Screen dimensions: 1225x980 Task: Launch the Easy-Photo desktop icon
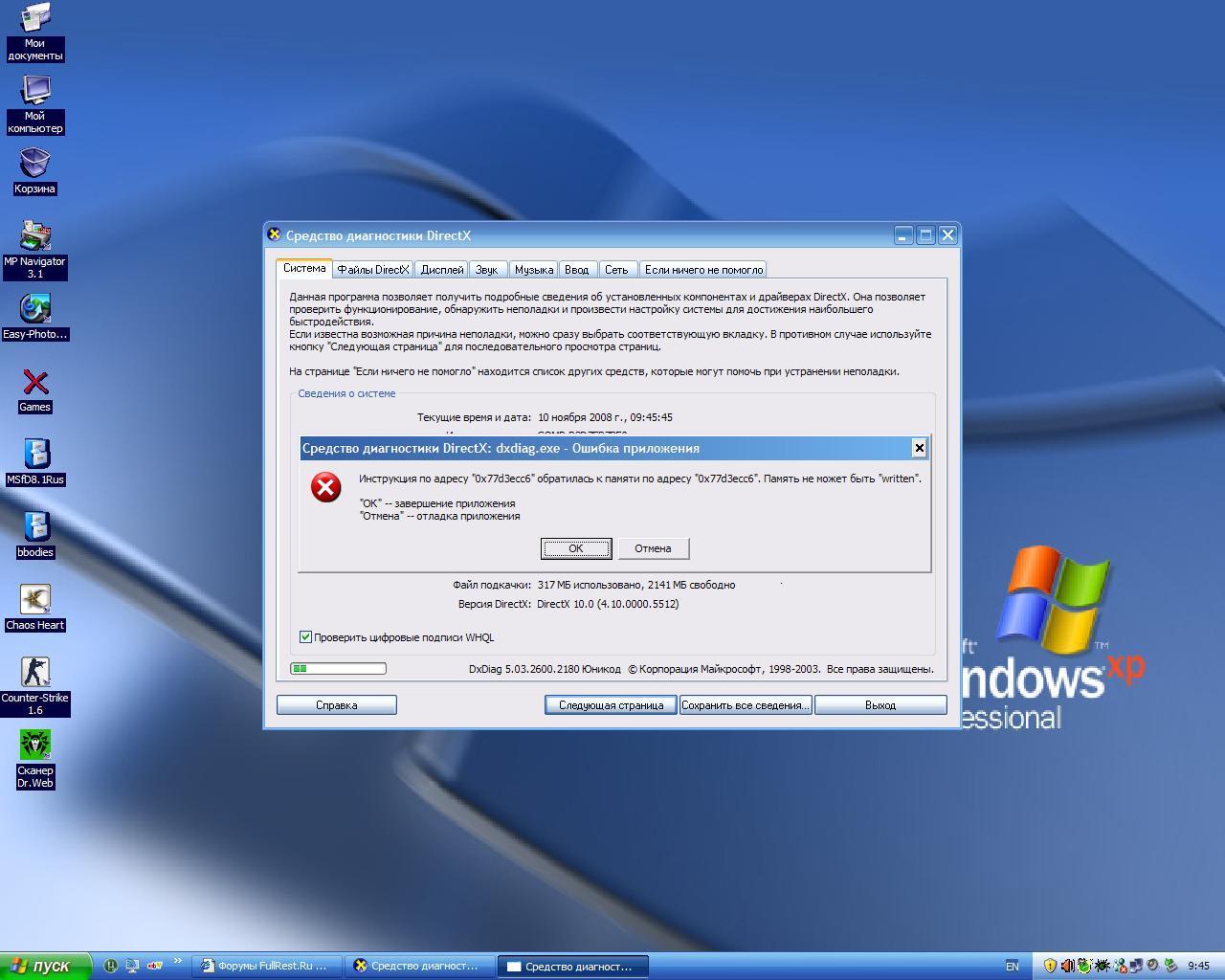pos(35,317)
